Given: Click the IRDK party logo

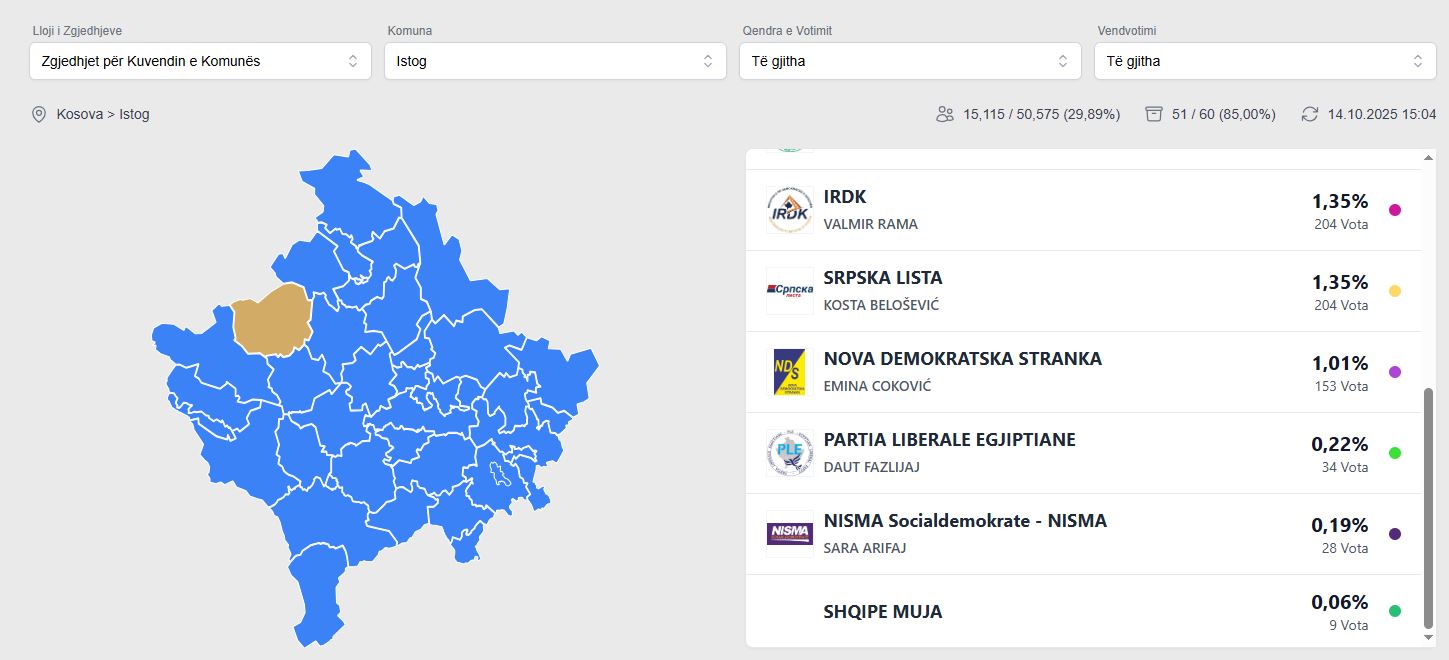Looking at the screenshot, I should point(790,210).
